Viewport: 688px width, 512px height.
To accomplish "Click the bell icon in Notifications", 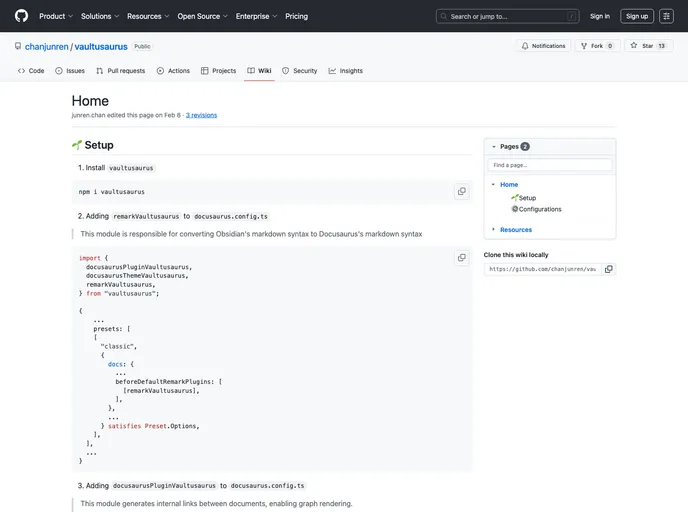I will pyautogui.click(x=525, y=46).
